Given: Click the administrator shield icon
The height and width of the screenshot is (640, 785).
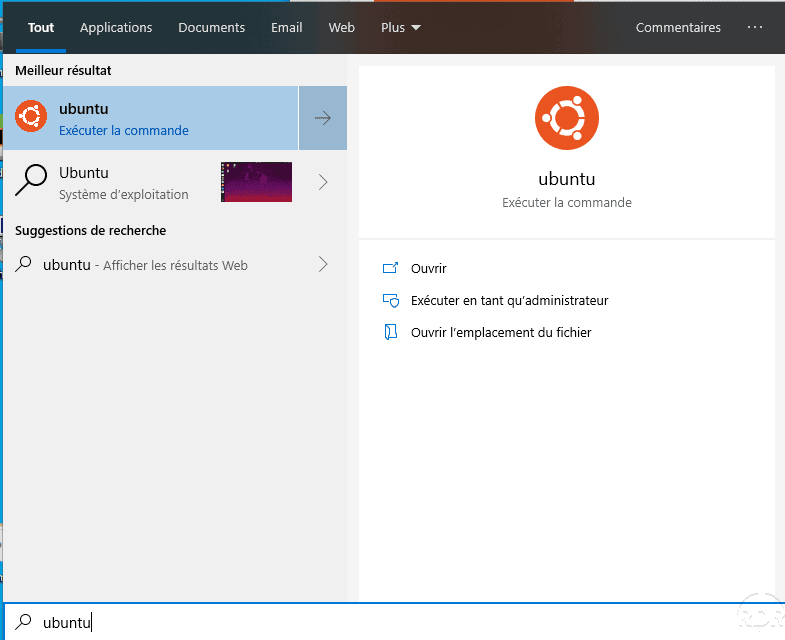Looking at the screenshot, I should coord(390,300).
